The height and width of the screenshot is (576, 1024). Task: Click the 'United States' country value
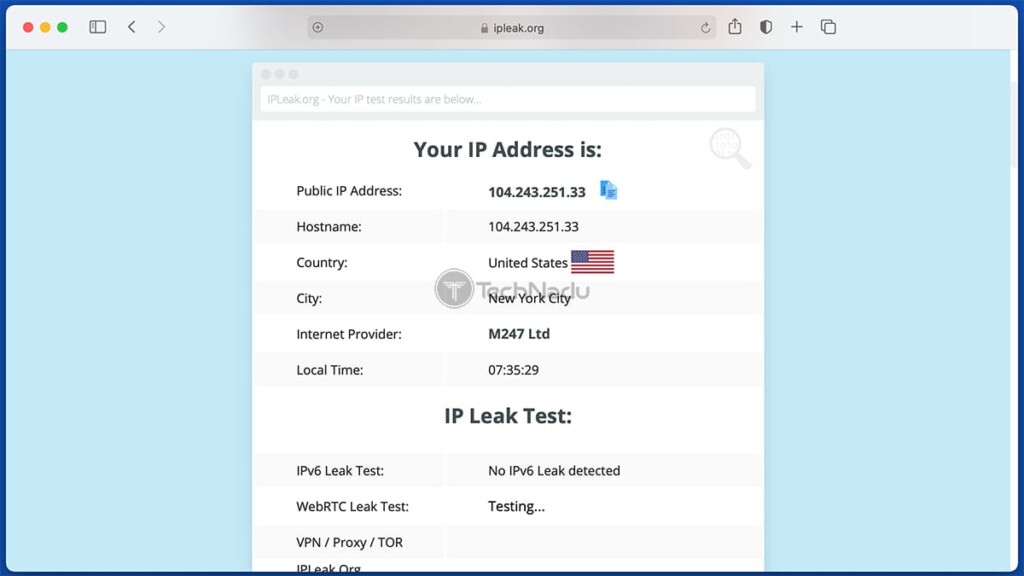click(x=528, y=263)
